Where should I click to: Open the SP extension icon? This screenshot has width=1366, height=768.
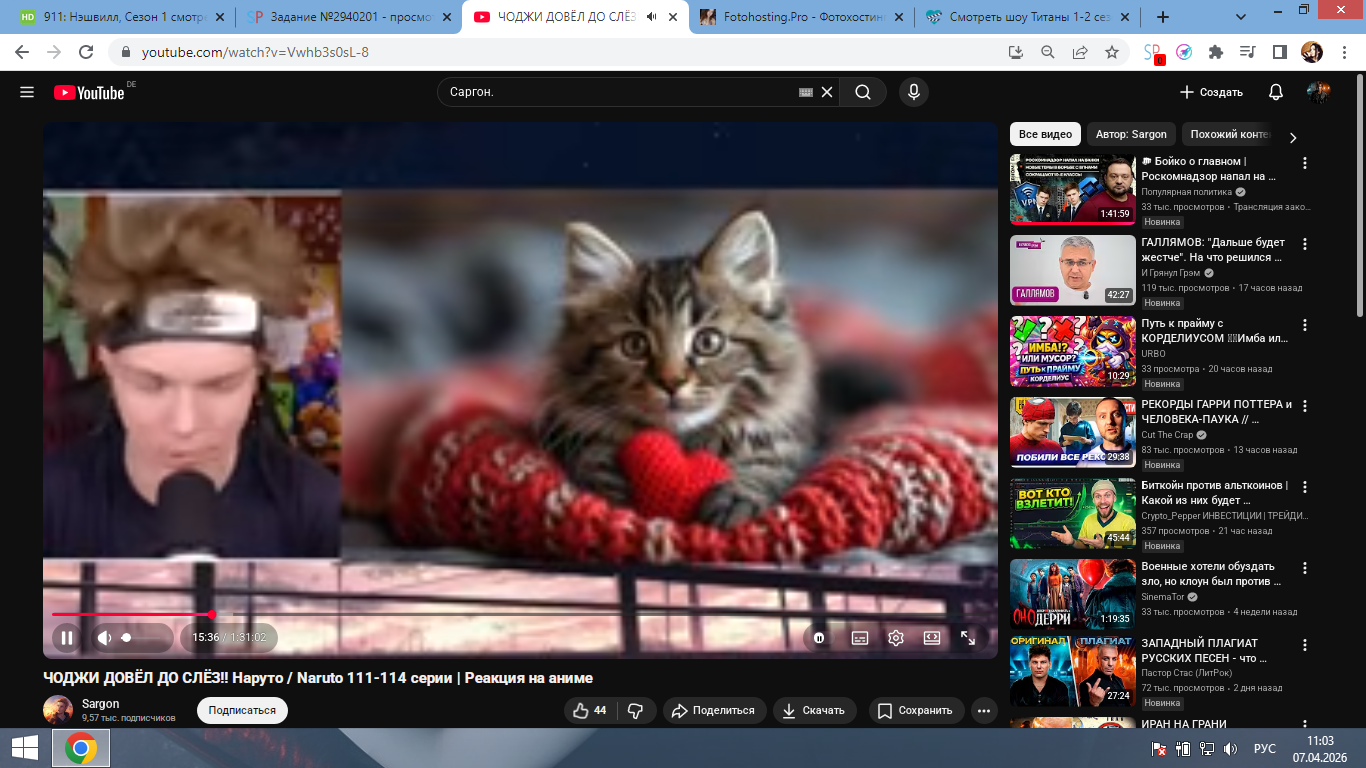[1153, 53]
